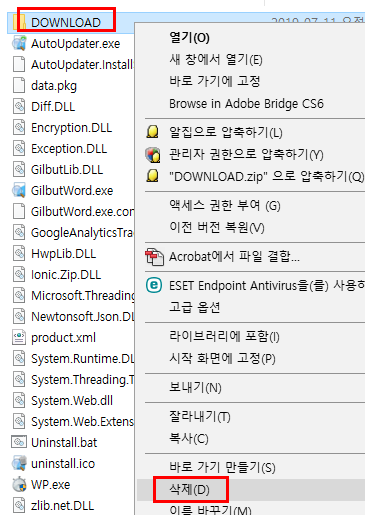Click the shield icon beside 관리자 권한으로 압축하기
The height and width of the screenshot is (515, 365).
click(153, 155)
